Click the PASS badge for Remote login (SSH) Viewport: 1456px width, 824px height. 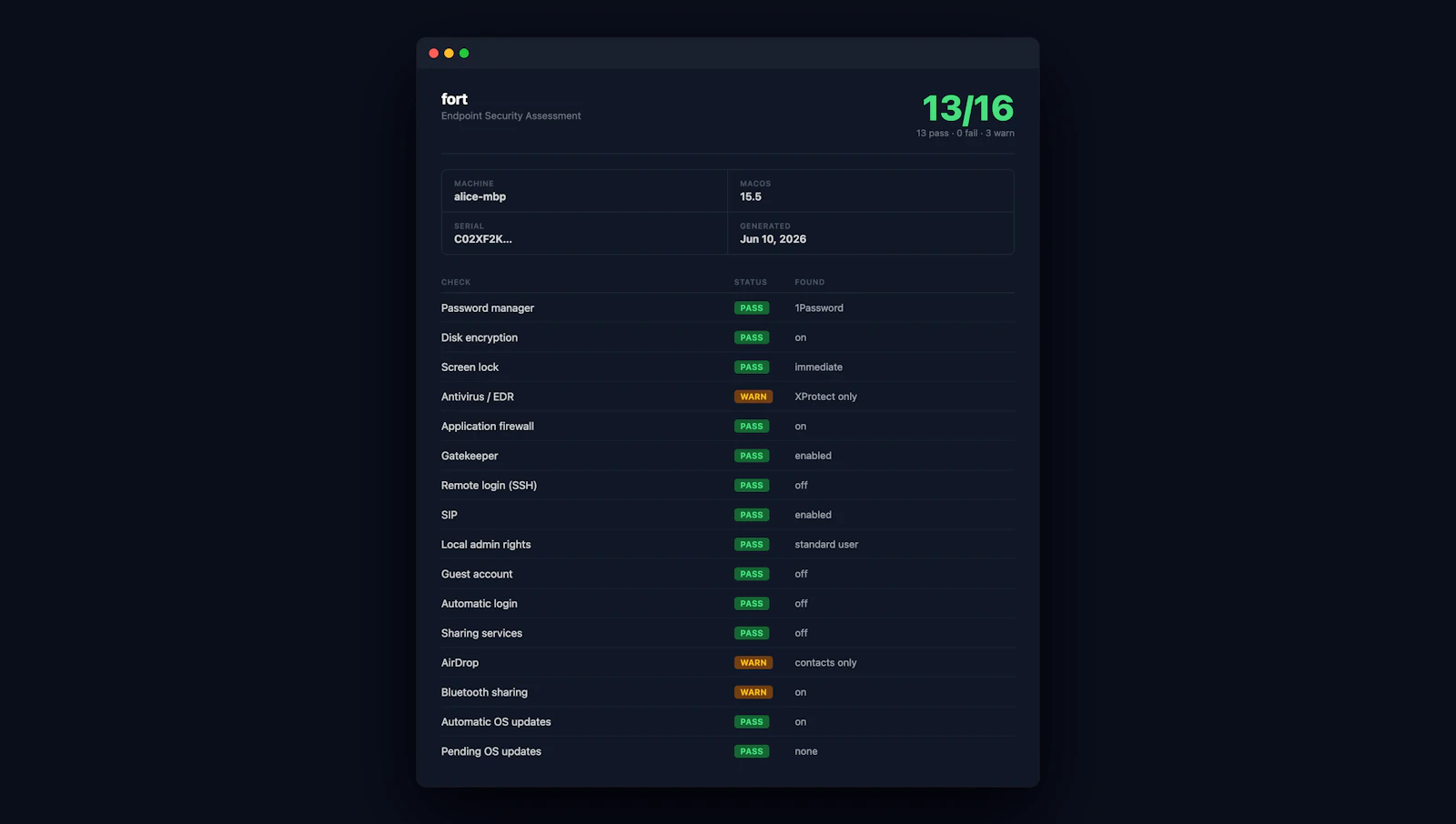(x=752, y=486)
